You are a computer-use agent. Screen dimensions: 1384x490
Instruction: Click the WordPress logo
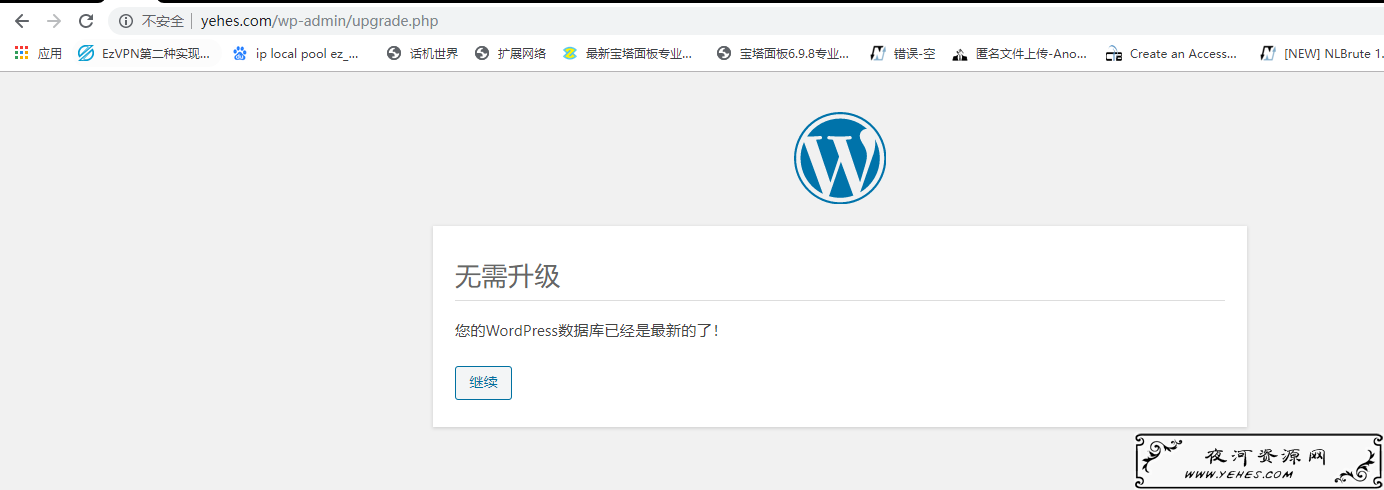coord(840,158)
